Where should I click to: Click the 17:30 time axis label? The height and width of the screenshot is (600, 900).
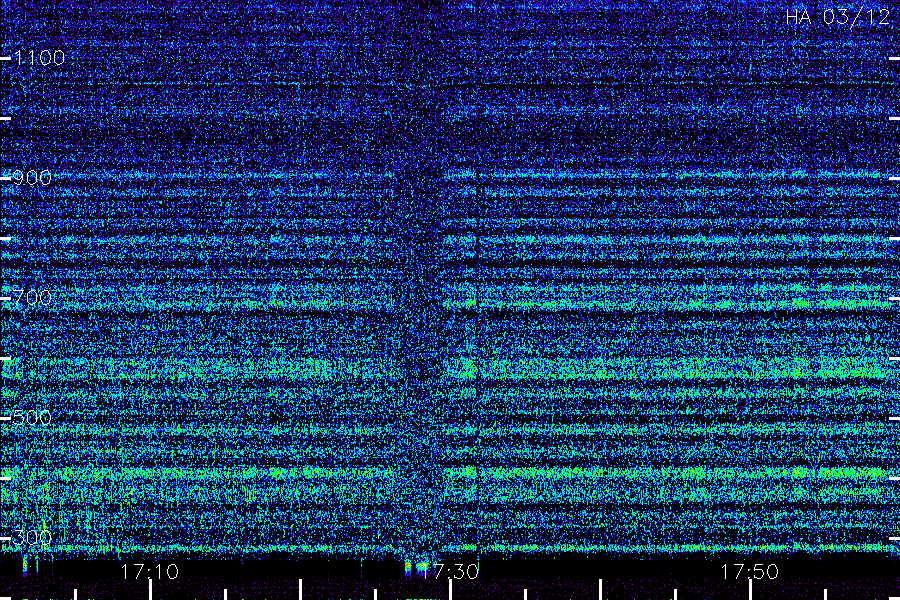point(450,571)
